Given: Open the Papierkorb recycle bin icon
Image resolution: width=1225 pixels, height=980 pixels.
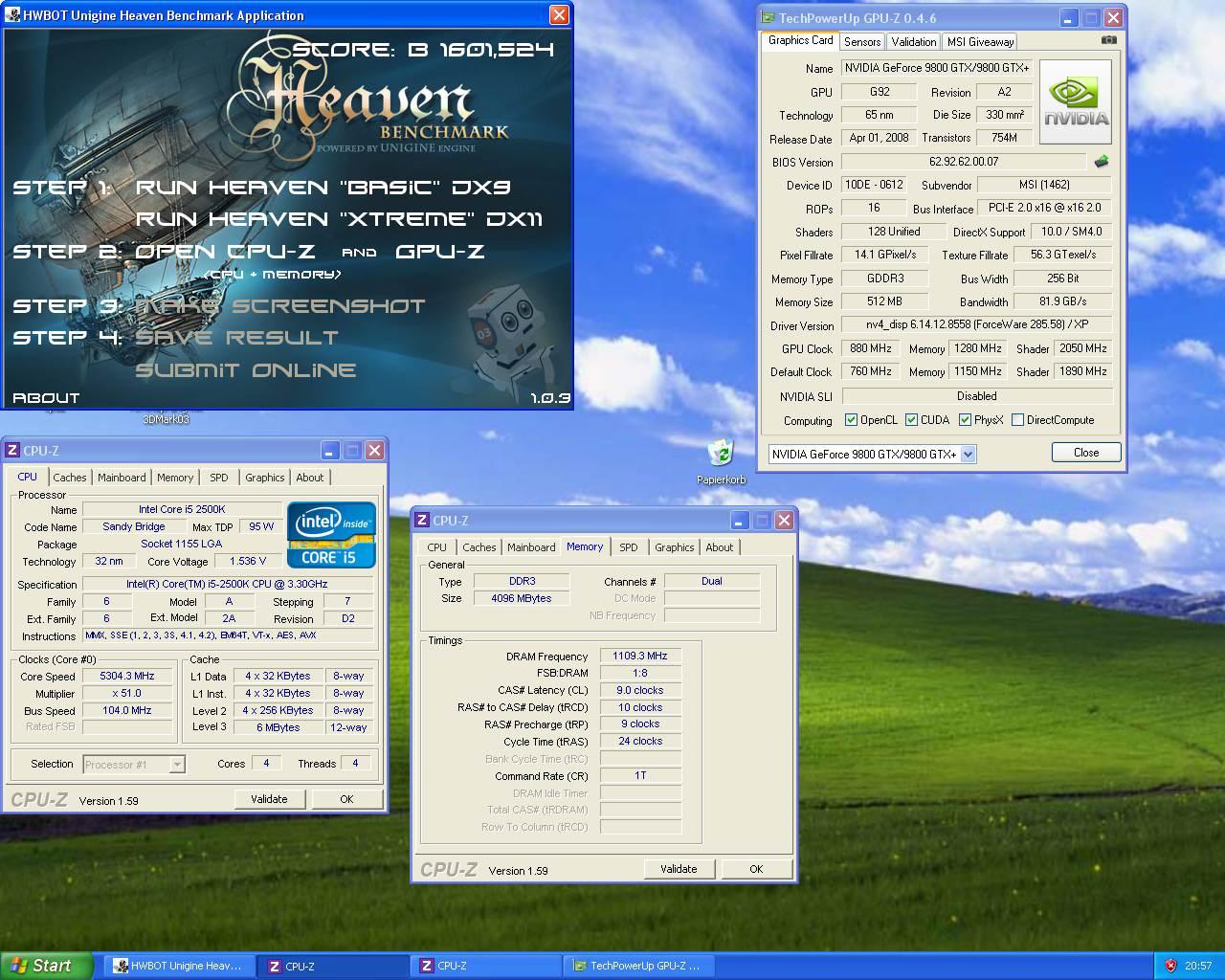Looking at the screenshot, I should pos(721,460).
